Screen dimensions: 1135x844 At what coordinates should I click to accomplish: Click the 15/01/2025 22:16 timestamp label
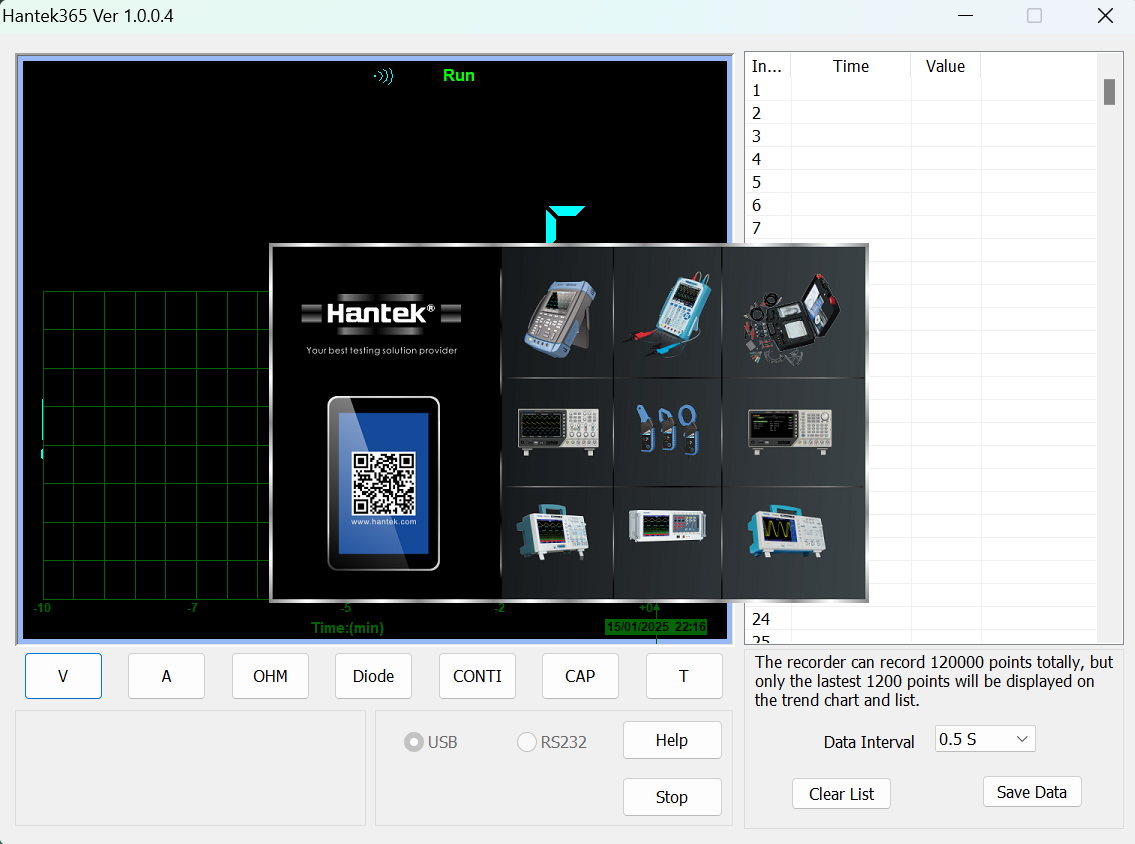656,627
